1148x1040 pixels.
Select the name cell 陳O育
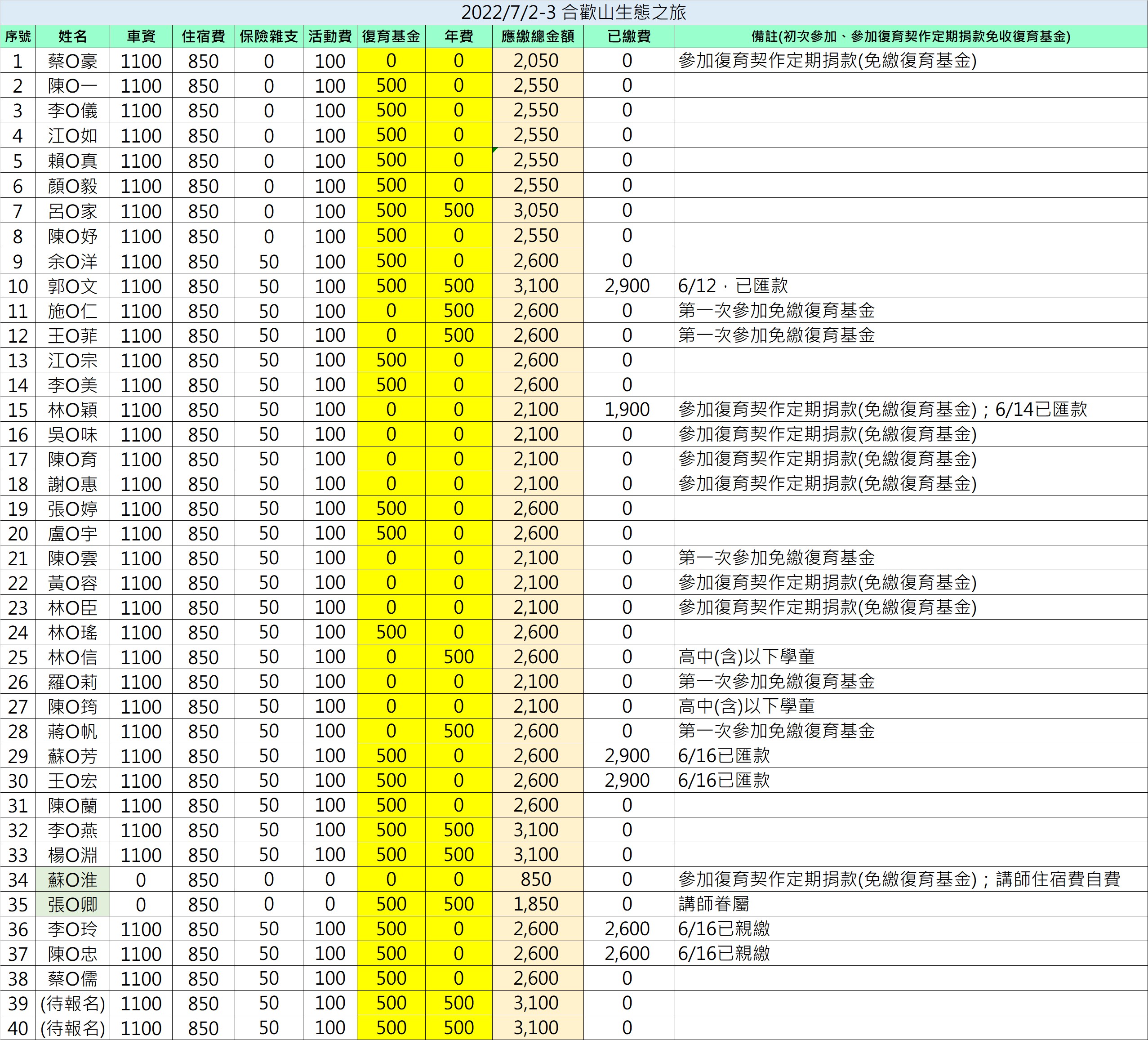(x=73, y=459)
